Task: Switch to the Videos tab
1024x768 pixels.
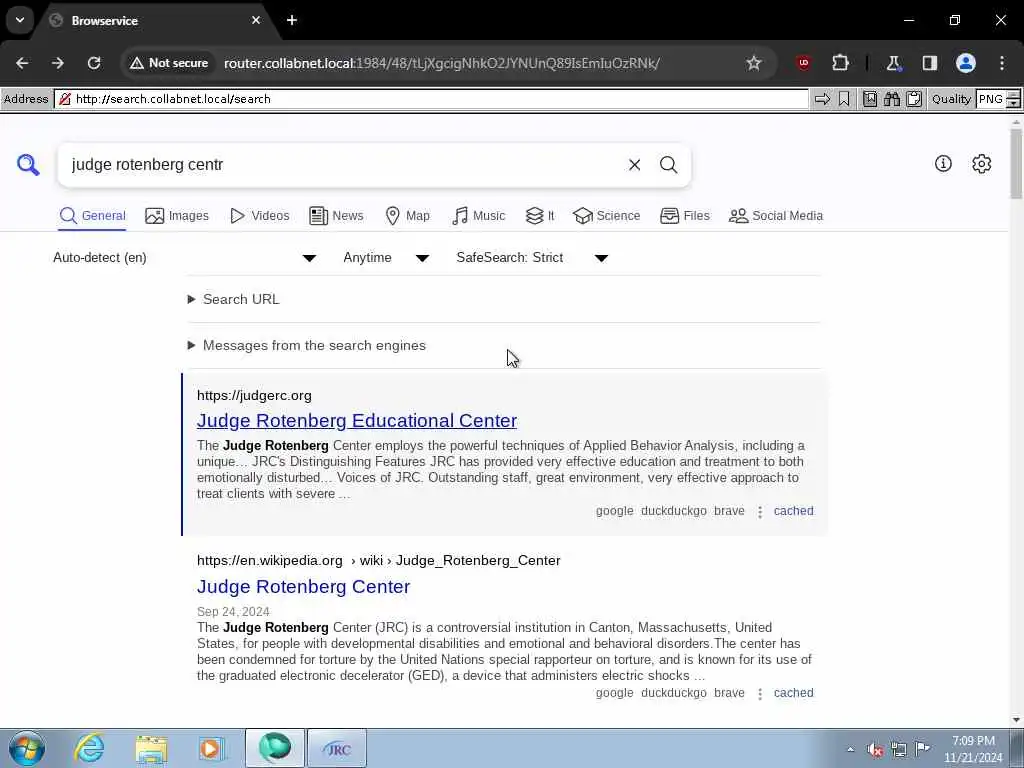Action: [x=260, y=216]
